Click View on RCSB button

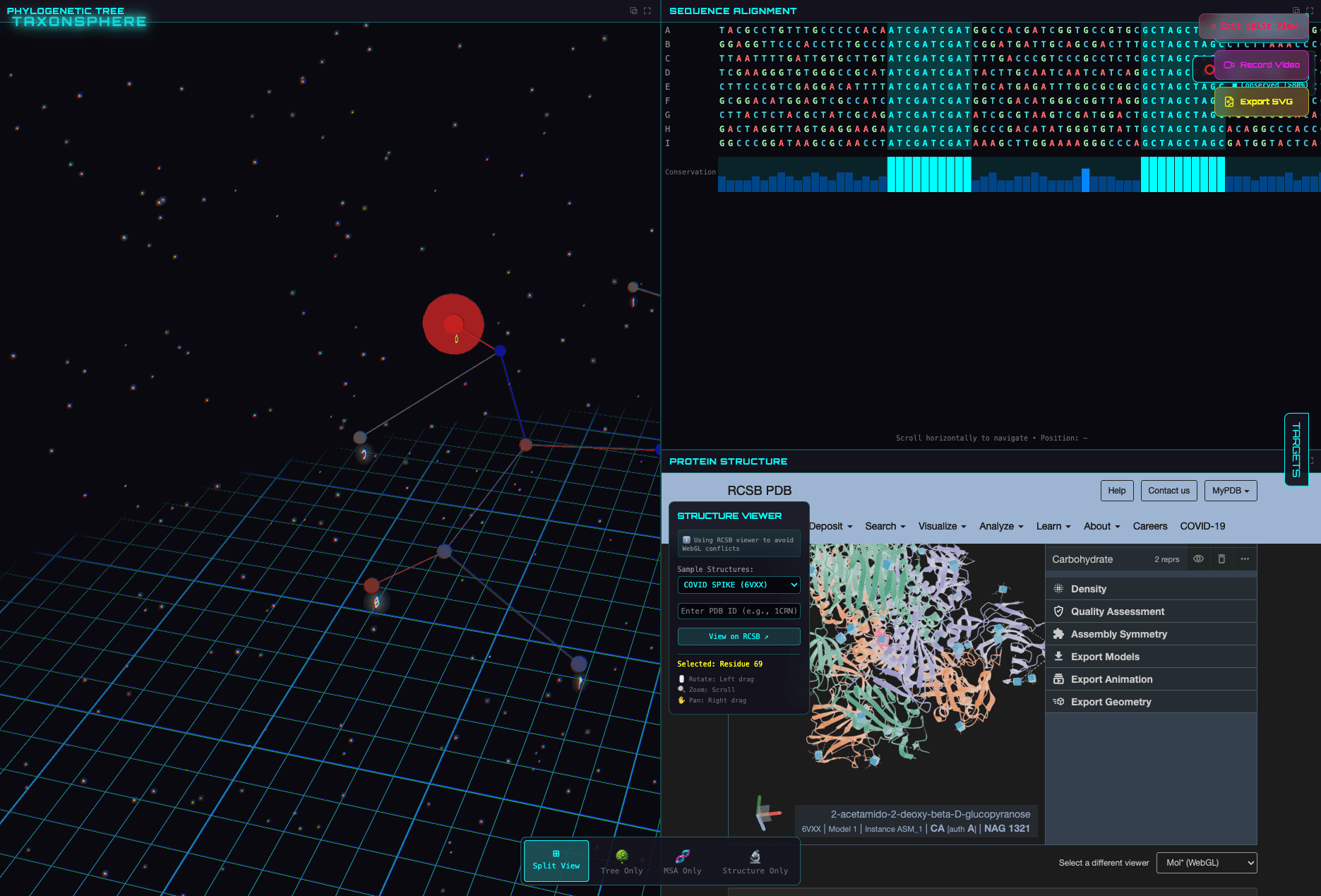739,636
